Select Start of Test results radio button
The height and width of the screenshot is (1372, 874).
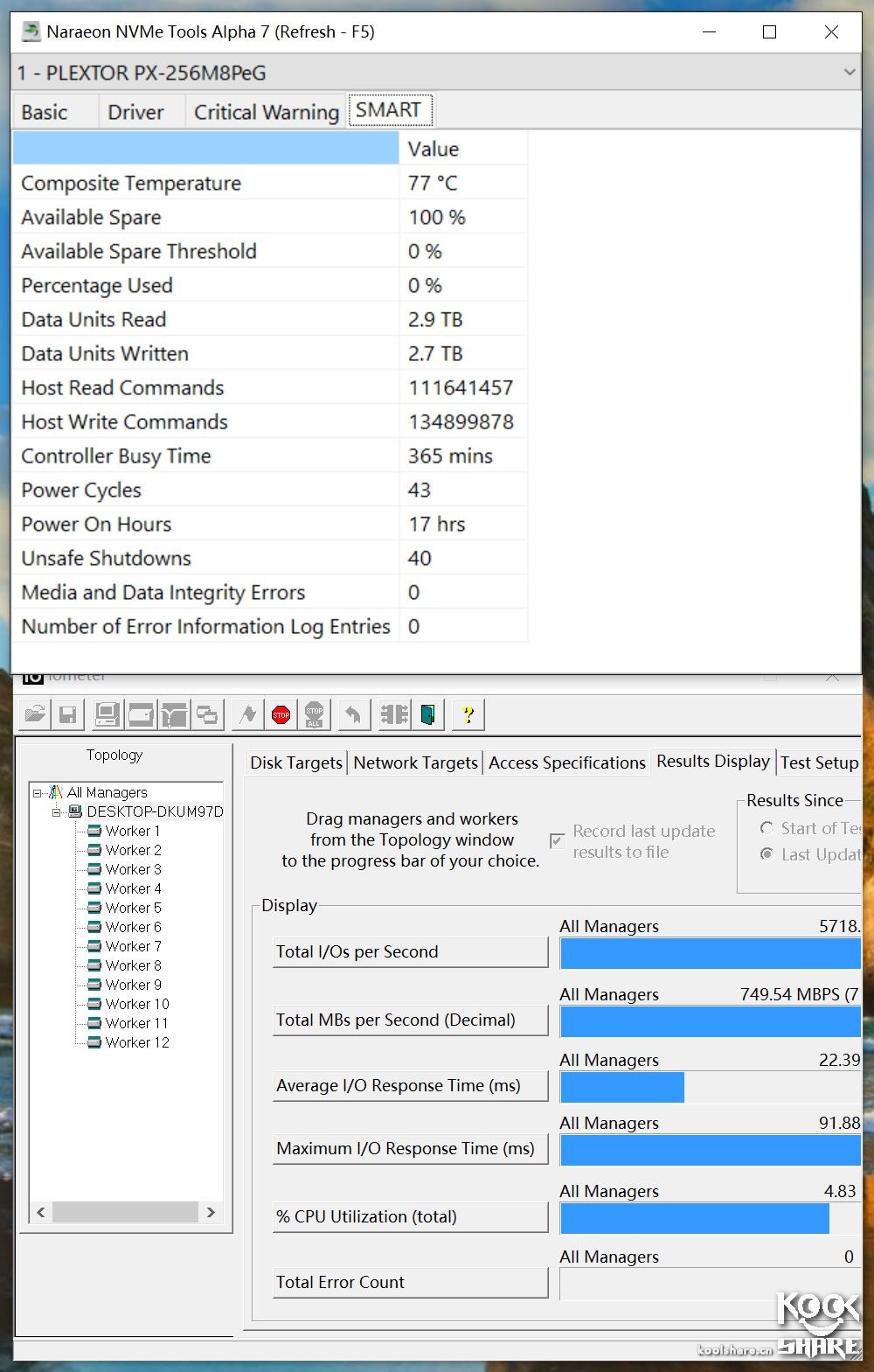[766, 828]
